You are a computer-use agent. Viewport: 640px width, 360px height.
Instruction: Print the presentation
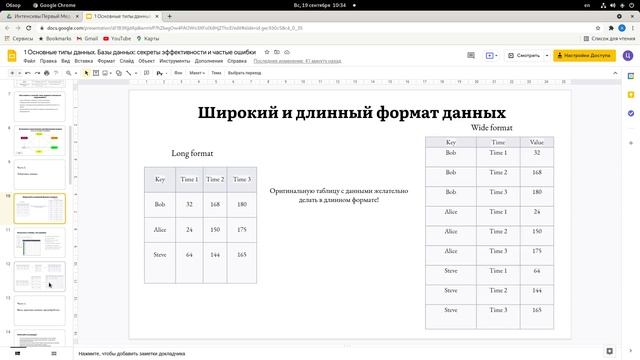click(47, 73)
